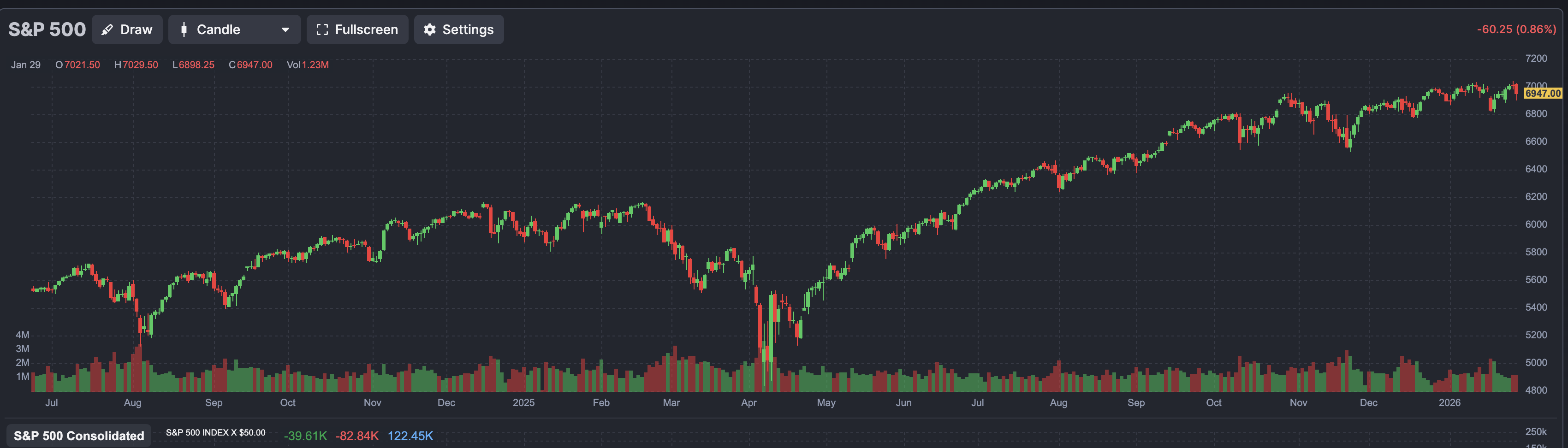The height and width of the screenshot is (448, 1568).
Task: Click the Apr label on time axis
Action: click(748, 402)
